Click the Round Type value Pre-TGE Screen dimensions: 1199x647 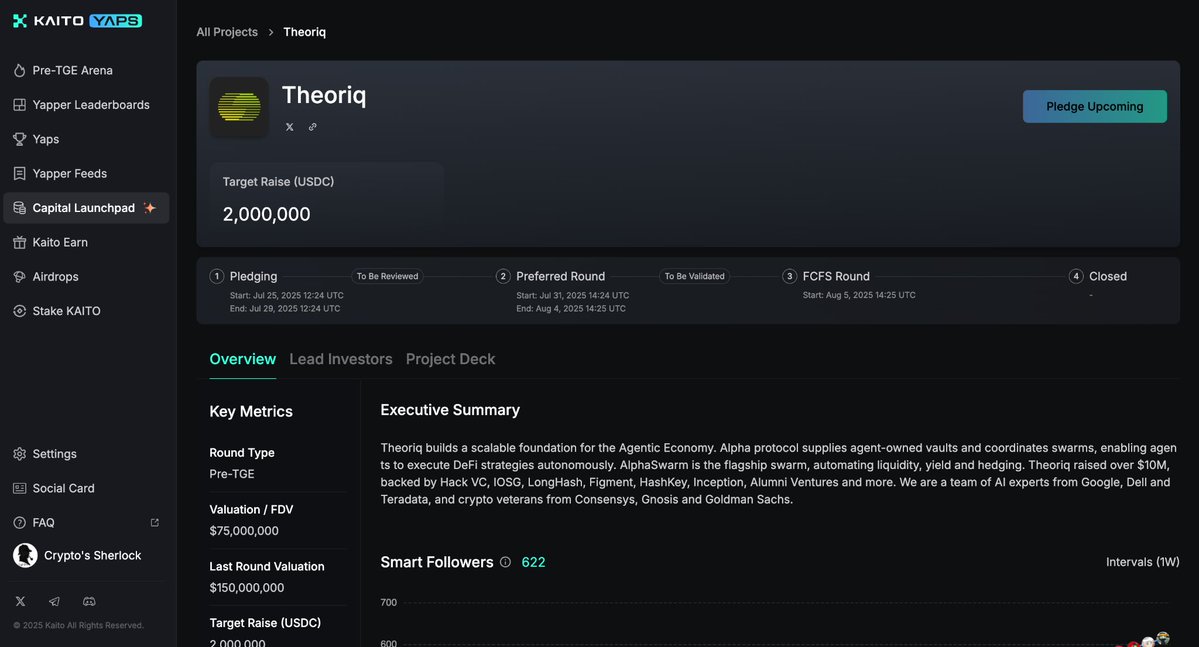pyautogui.click(x=232, y=473)
